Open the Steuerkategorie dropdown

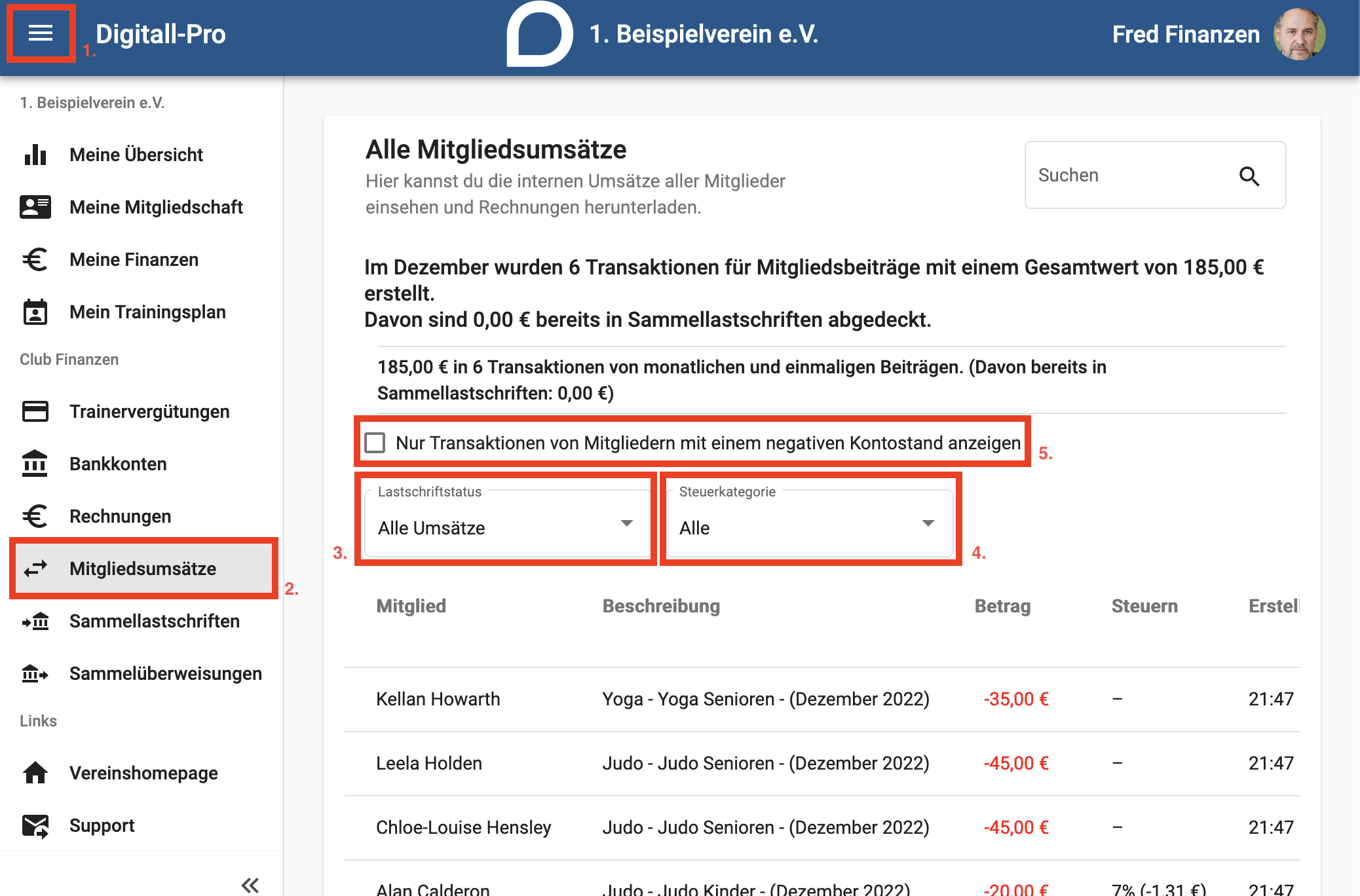(808, 523)
